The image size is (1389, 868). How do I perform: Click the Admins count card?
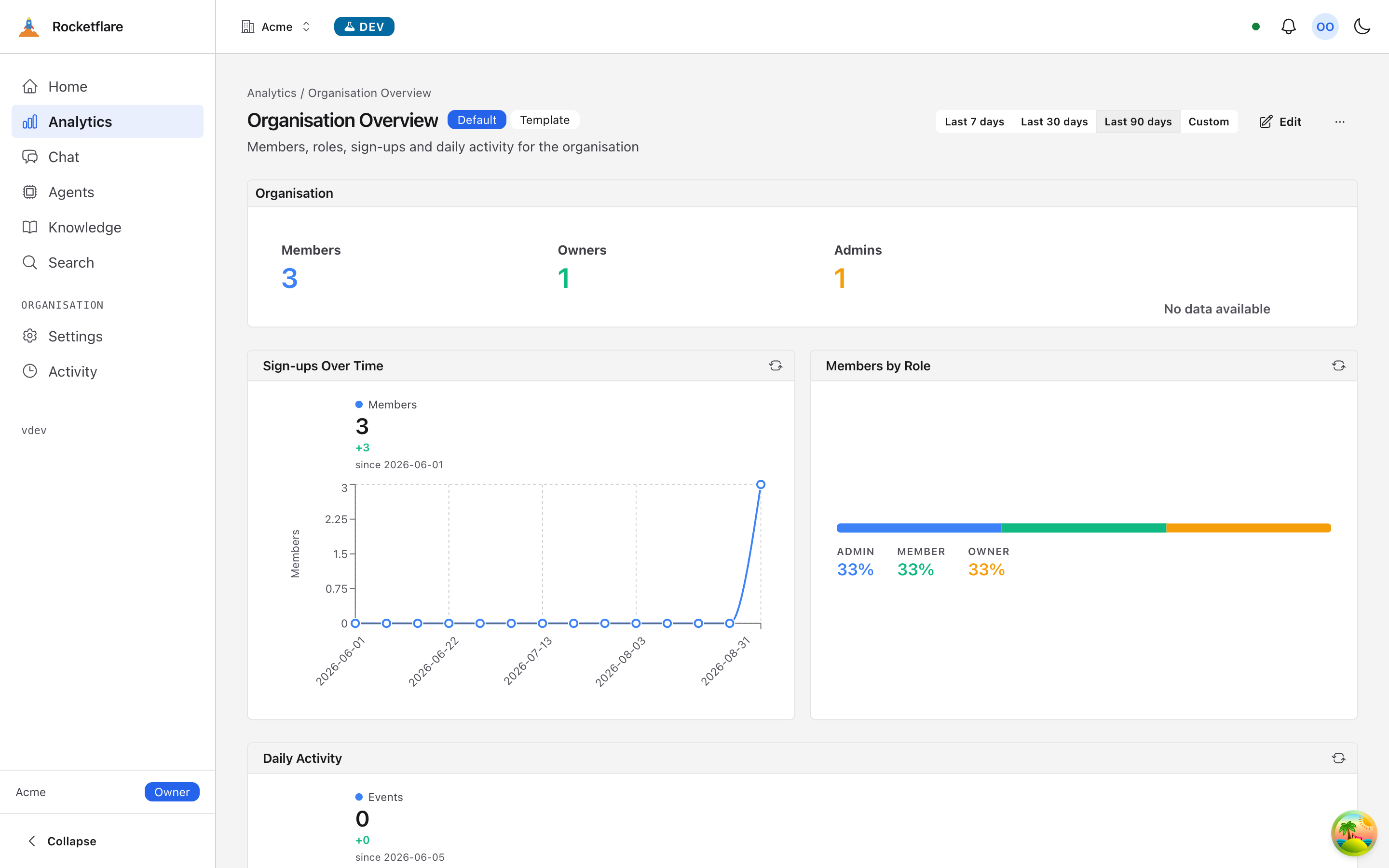click(x=858, y=268)
